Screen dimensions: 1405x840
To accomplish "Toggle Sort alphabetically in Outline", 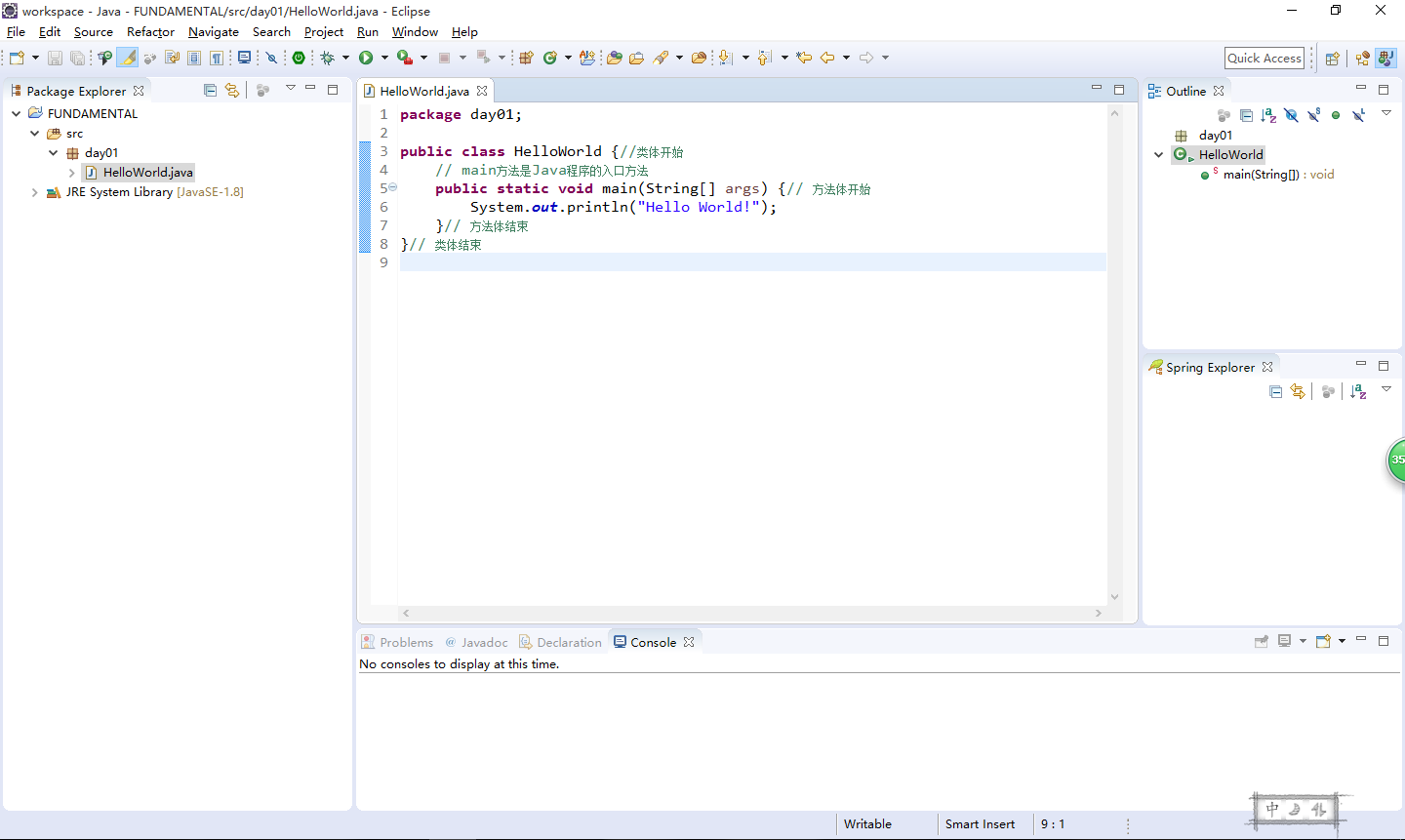I will tap(1268, 115).
